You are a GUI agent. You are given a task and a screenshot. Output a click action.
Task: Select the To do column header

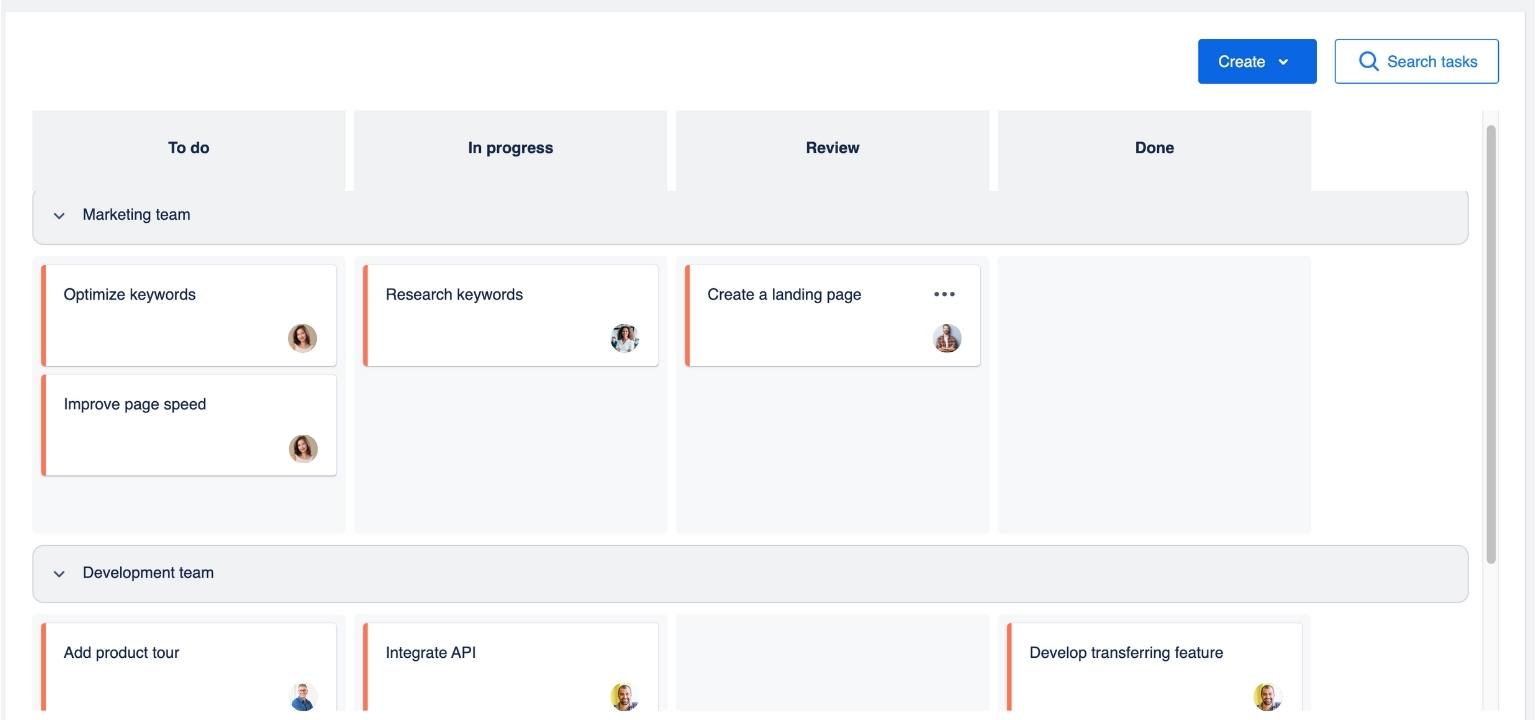pyautogui.click(x=188, y=147)
